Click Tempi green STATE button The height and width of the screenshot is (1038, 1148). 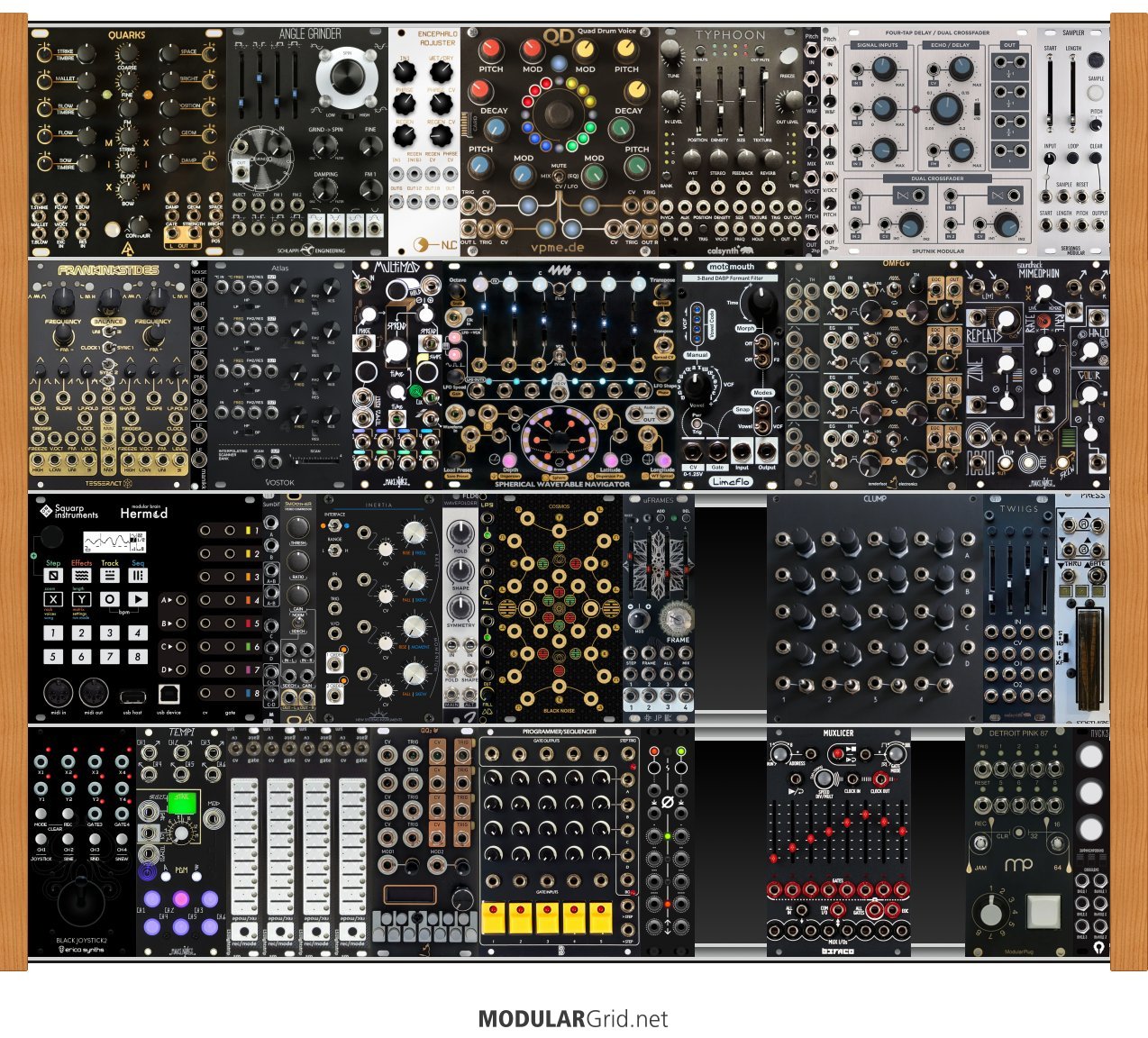point(182,802)
